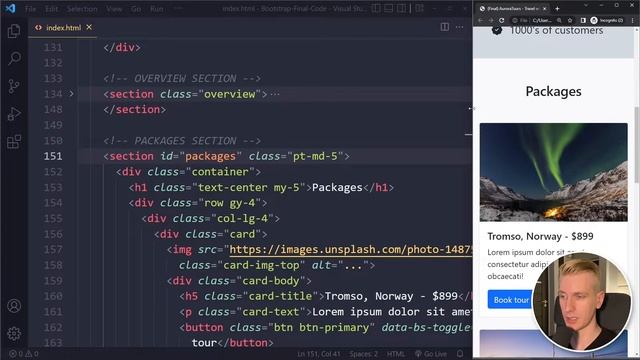Screen dimensions: 640x360
Task: Click the folded ellipsis after the overview section tag
Action: click(275, 94)
